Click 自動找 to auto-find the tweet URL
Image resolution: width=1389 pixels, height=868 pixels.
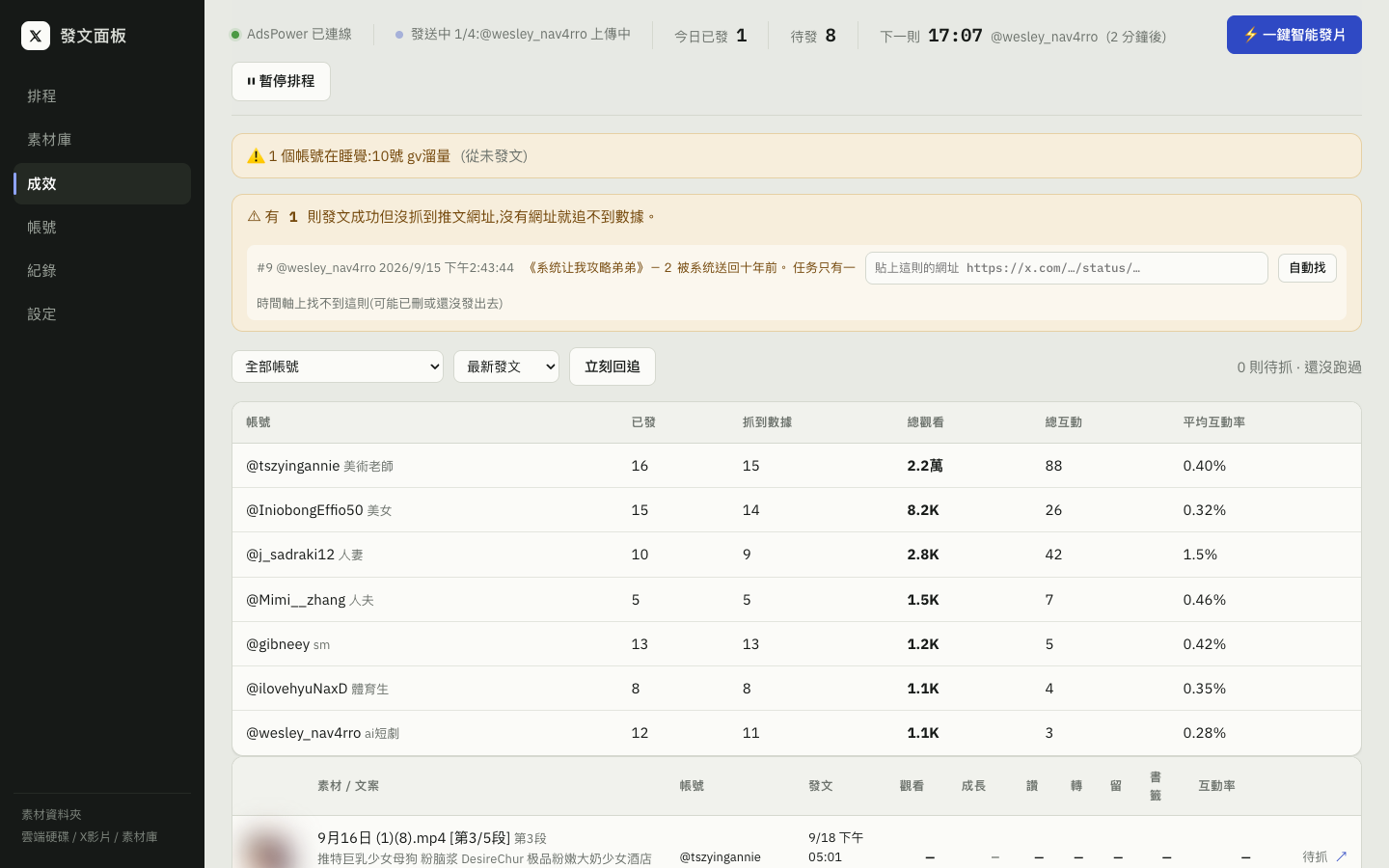point(1307,268)
